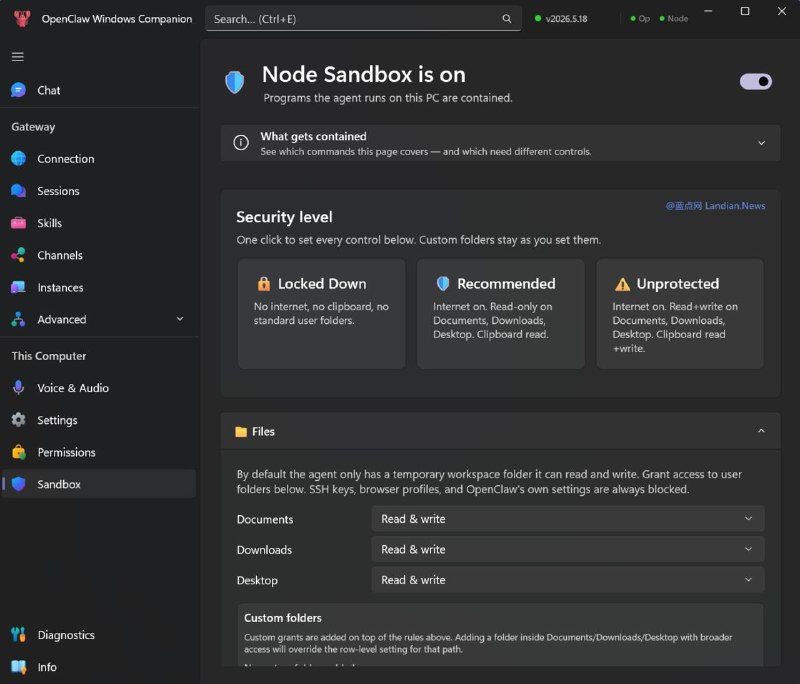Click the This Computer sidebar heading
800x684 pixels.
pyautogui.click(x=49, y=356)
